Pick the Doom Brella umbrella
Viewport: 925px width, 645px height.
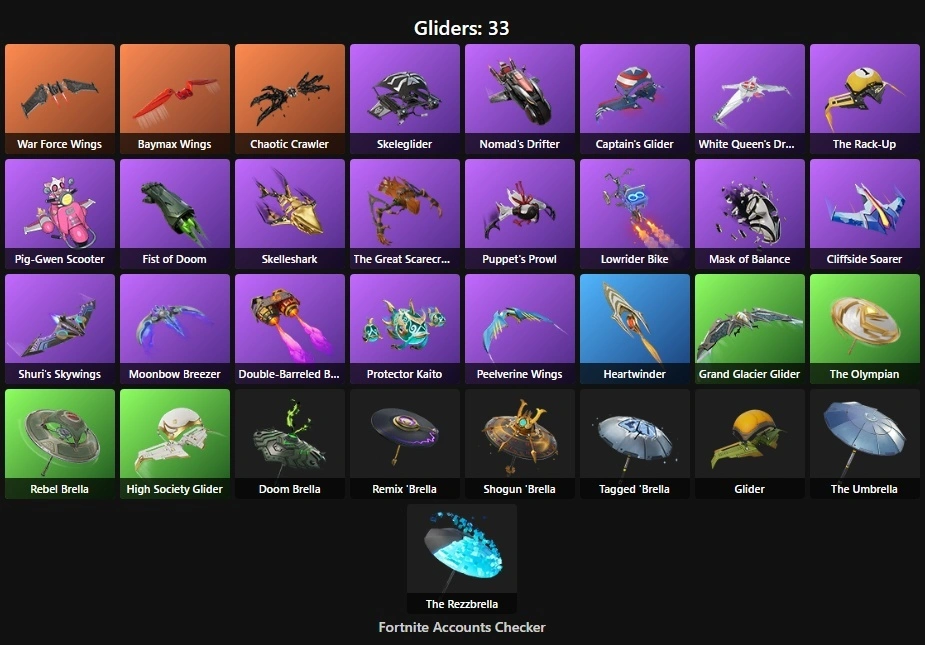[x=290, y=444]
